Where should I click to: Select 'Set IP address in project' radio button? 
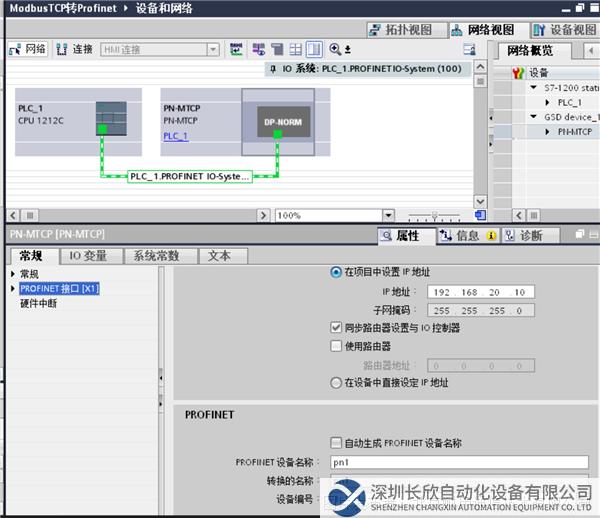point(335,272)
